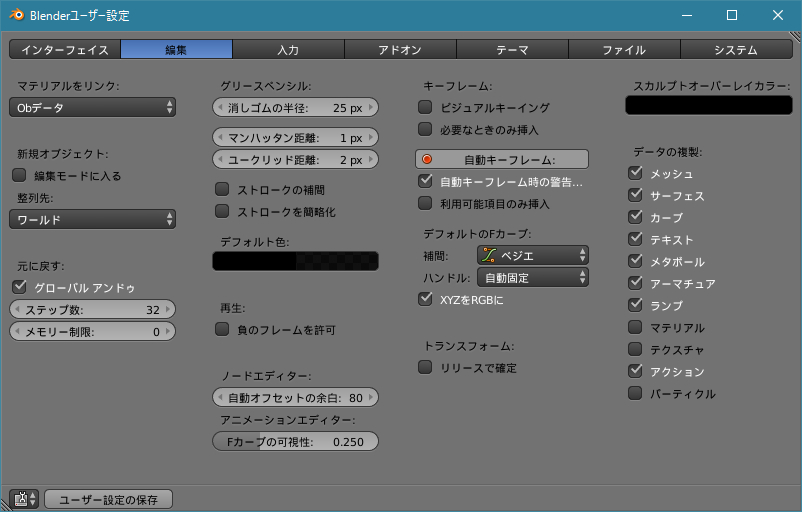
Task: Click the Bezier curve interpolation icon
Action: click(x=489, y=255)
